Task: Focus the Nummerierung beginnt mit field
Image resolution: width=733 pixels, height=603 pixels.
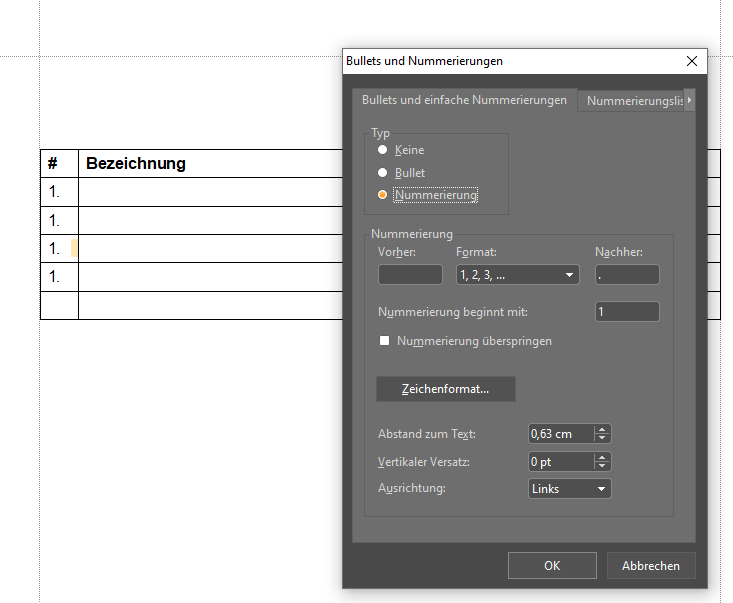Action: coord(627,311)
